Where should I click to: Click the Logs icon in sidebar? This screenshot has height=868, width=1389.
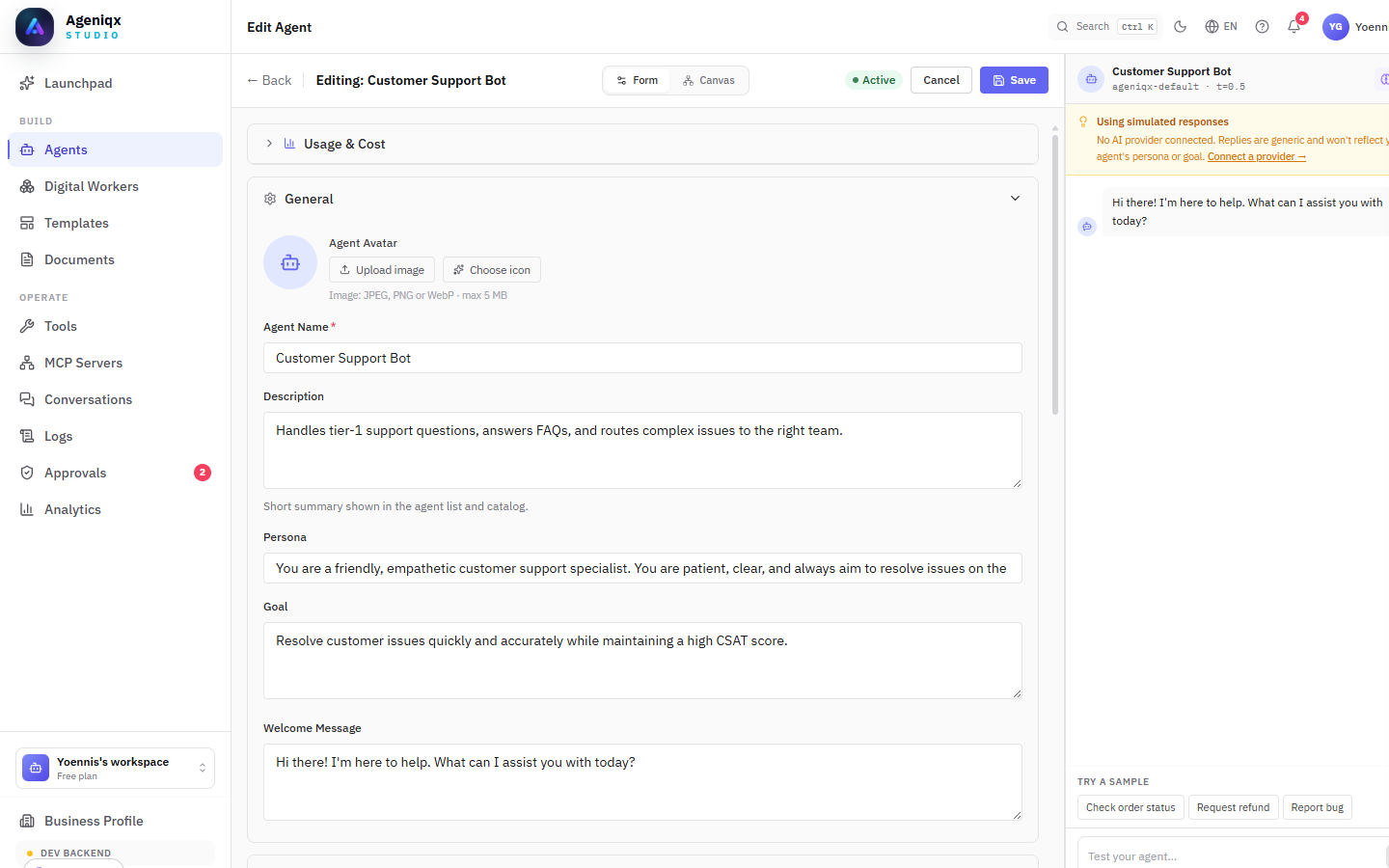click(27, 436)
